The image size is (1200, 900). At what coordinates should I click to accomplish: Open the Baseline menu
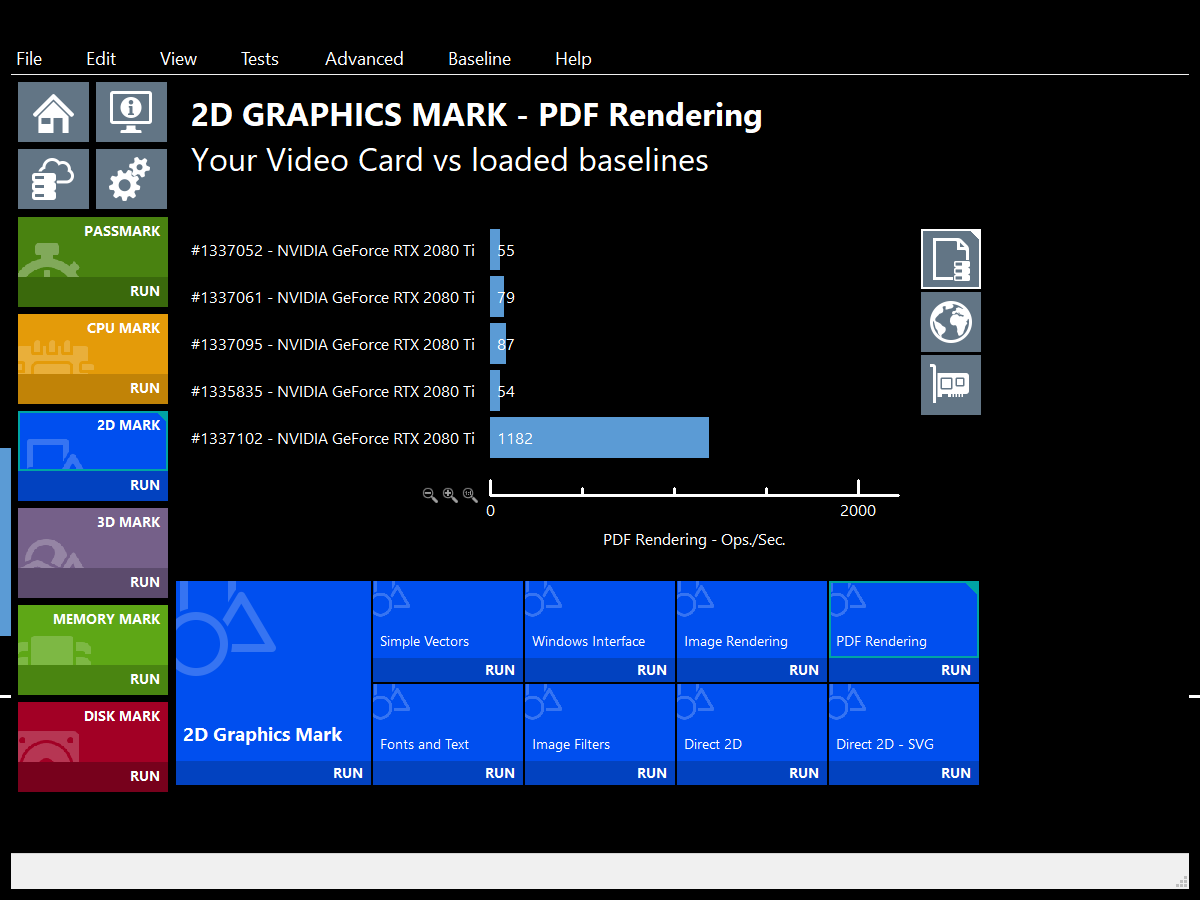[479, 59]
